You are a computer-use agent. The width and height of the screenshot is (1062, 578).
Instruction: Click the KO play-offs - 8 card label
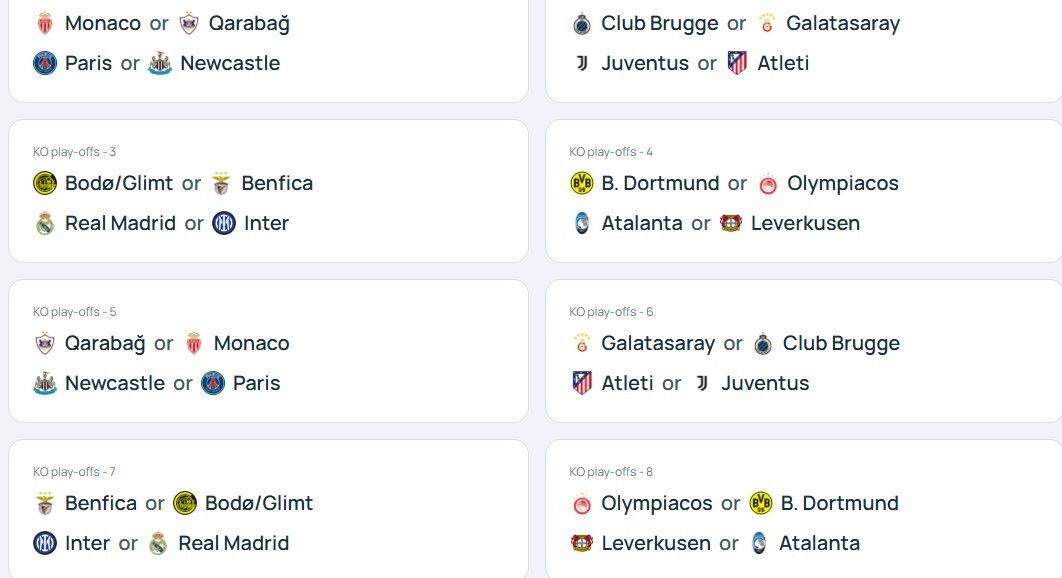(x=611, y=472)
